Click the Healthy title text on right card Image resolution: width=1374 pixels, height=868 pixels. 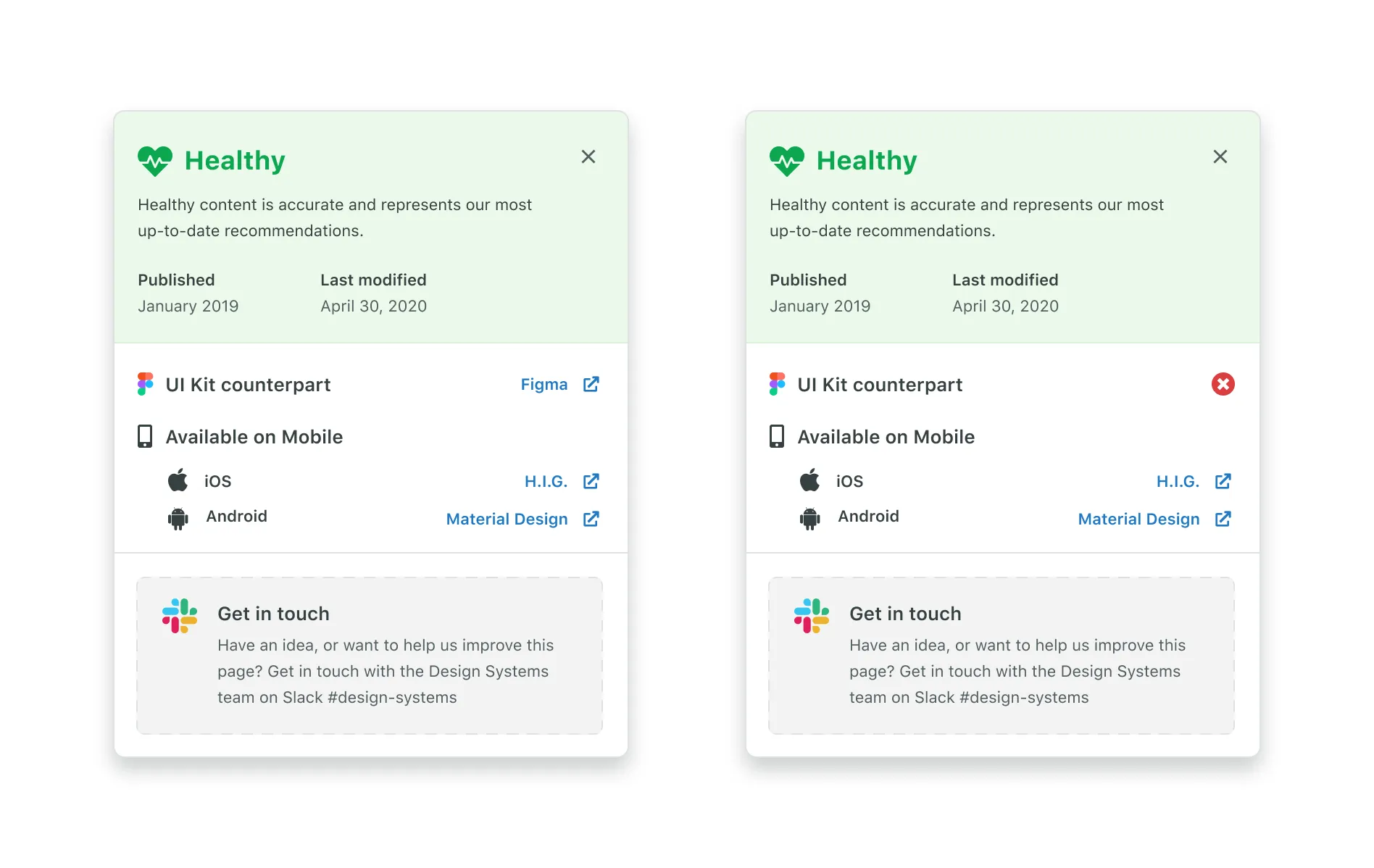(x=867, y=159)
